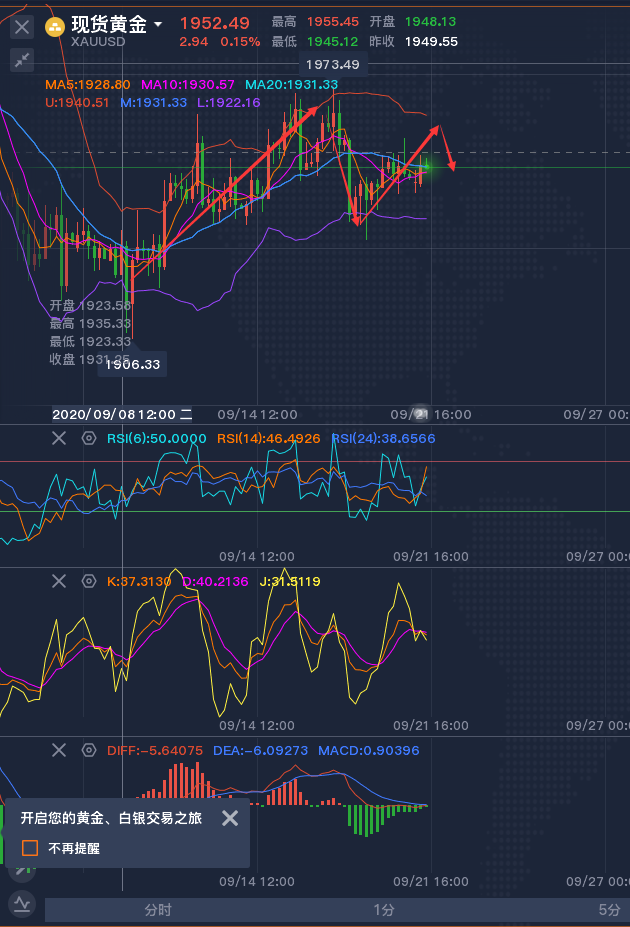Screen dimensions: 630x927
Task: Open the 现货黄金 symbol dropdown arrow
Action: tap(158, 24)
